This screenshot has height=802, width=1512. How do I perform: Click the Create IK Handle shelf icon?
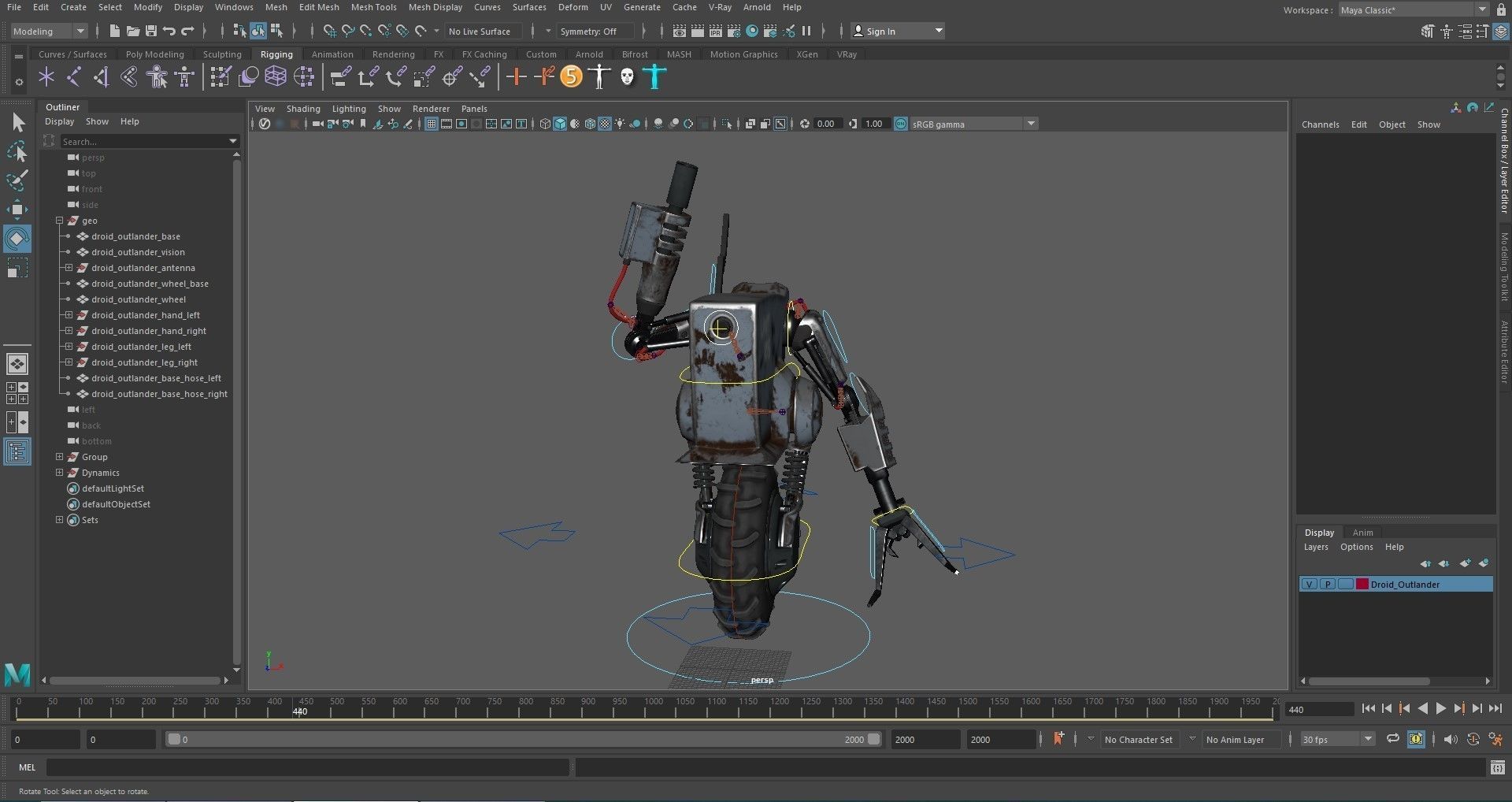pos(101,77)
